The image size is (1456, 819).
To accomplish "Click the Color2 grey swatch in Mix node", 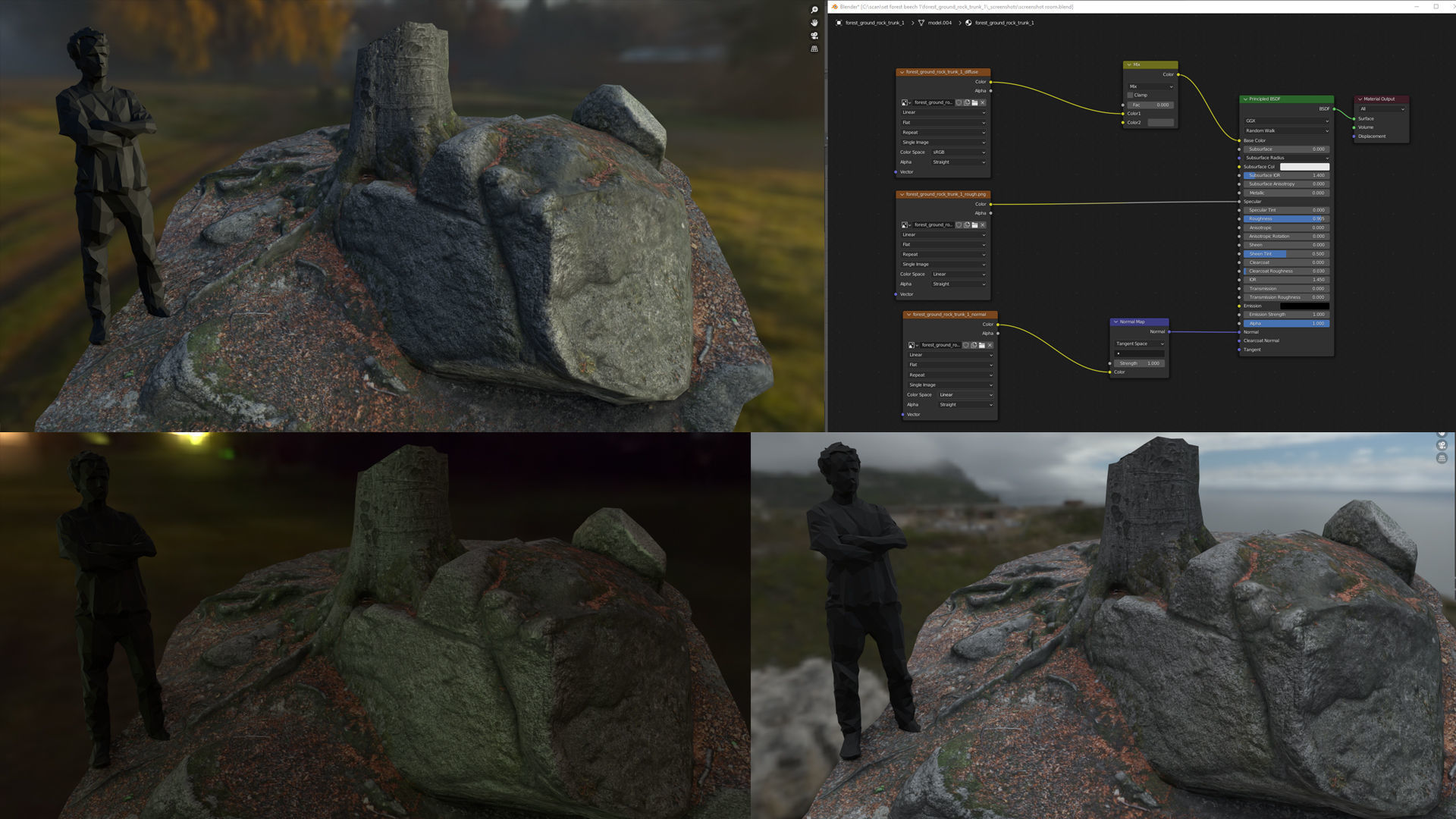I will click(1160, 123).
